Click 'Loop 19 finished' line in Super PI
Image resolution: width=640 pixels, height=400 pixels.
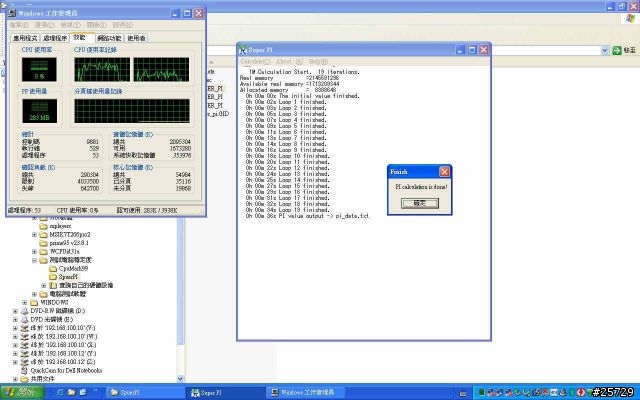[287, 210]
